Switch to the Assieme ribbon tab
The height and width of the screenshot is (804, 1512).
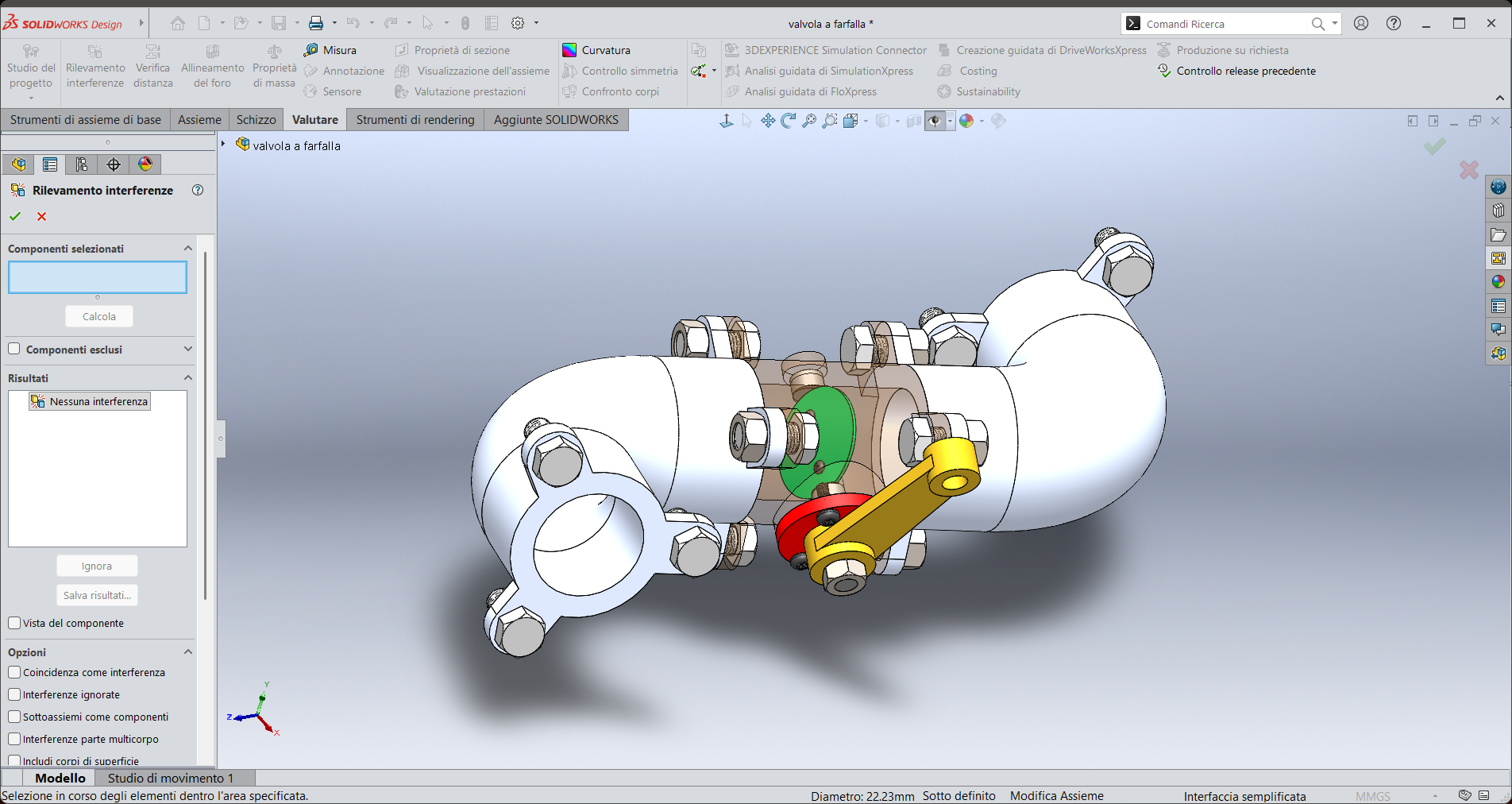coord(199,120)
